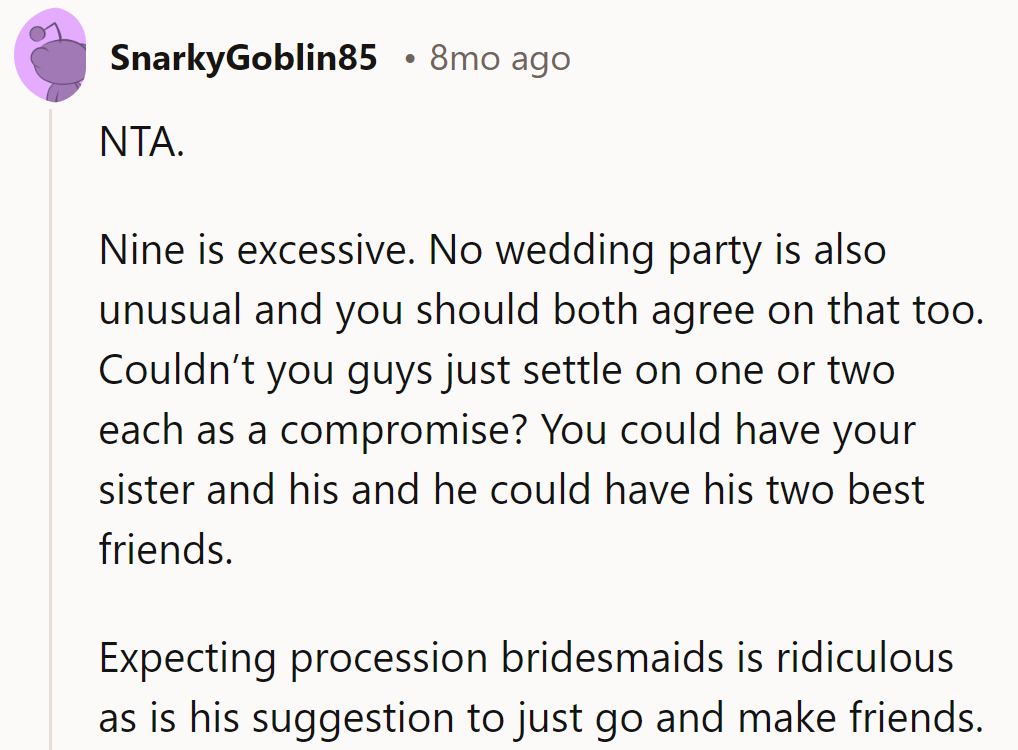The width and height of the screenshot is (1018, 750).
Task: Click the word "friends." ending the second paragraph
Action: 166,549
